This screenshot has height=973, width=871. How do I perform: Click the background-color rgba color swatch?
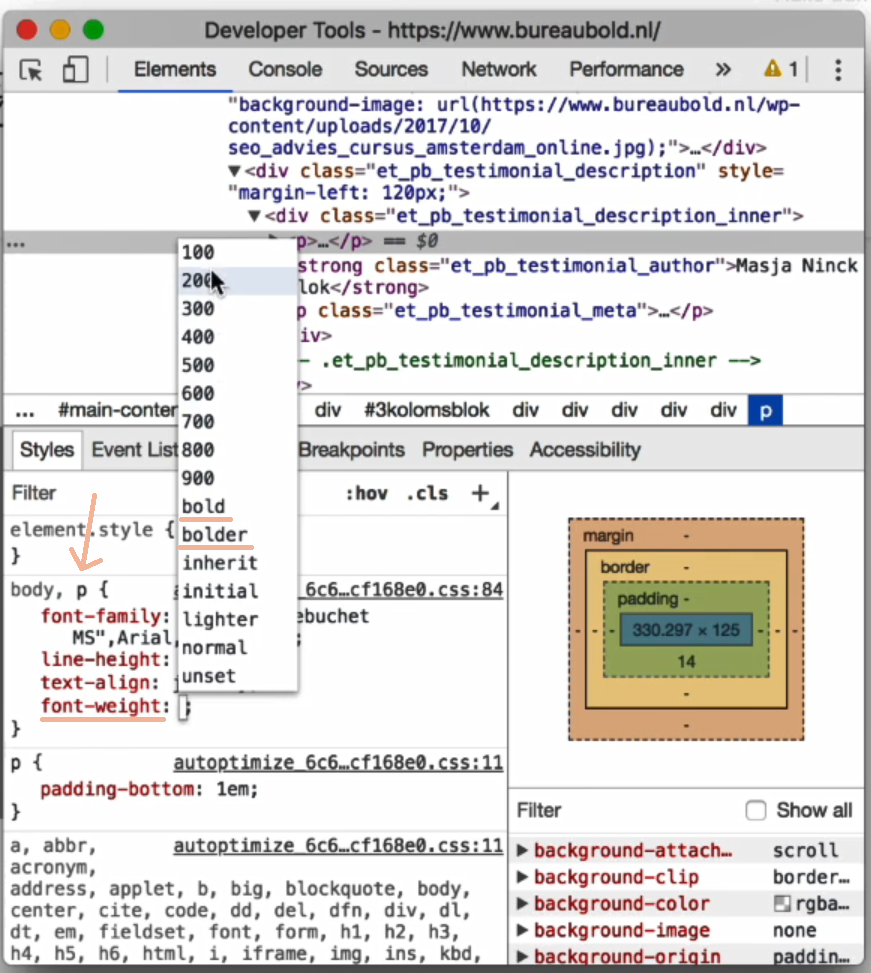click(782, 904)
